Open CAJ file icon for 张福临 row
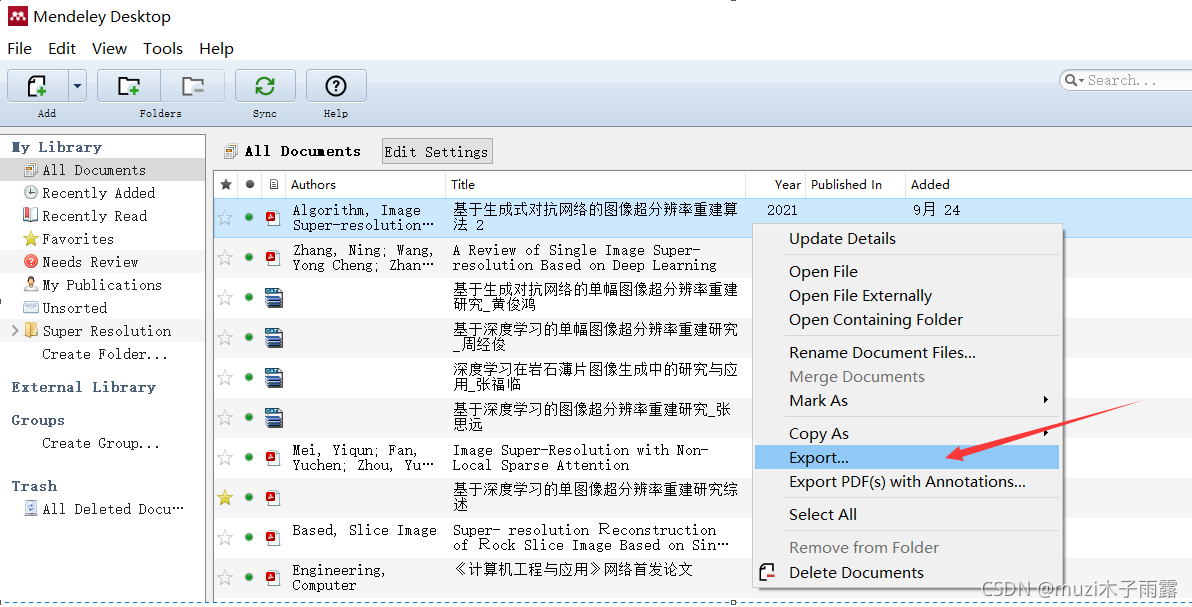Image resolution: width=1192 pixels, height=607 pixels. [274, 377]
